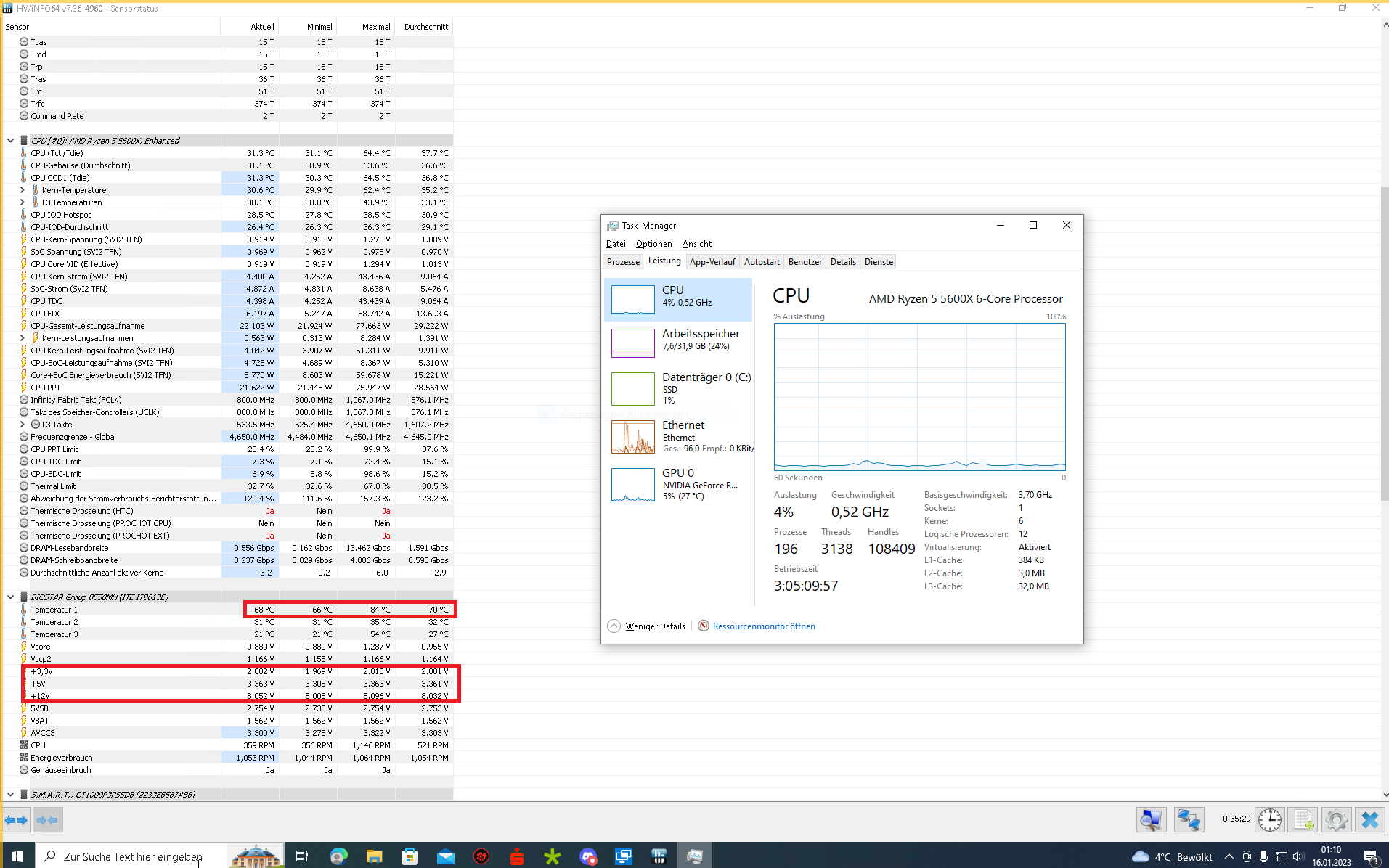1389x868 pixels.
Task: Open File Explorer from taskbar
Action: (x=374, y=856)
